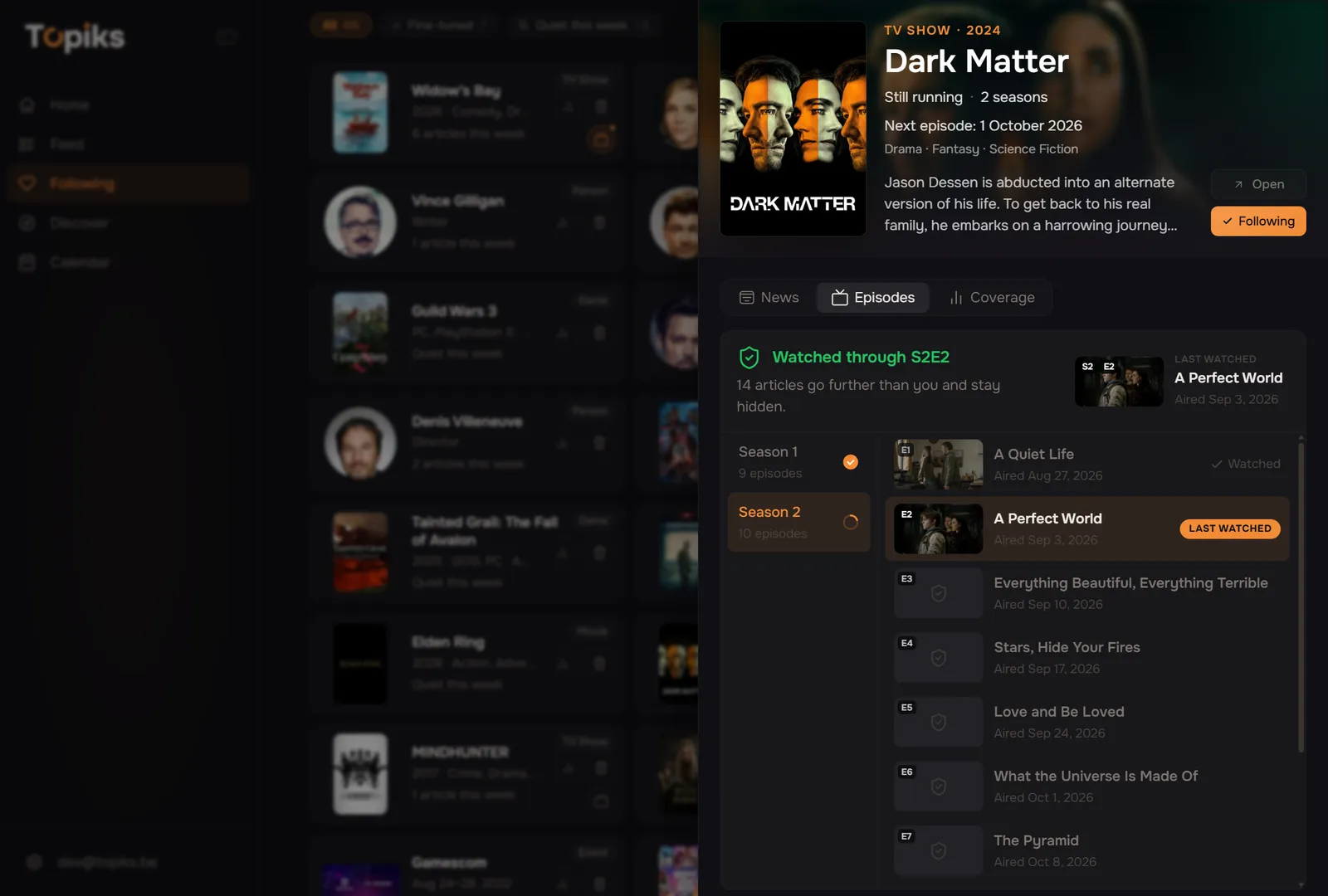Click the E2 A Perfect World row thumbnail
Viewport: 1328px width, 896px height.
coord(939,529)
